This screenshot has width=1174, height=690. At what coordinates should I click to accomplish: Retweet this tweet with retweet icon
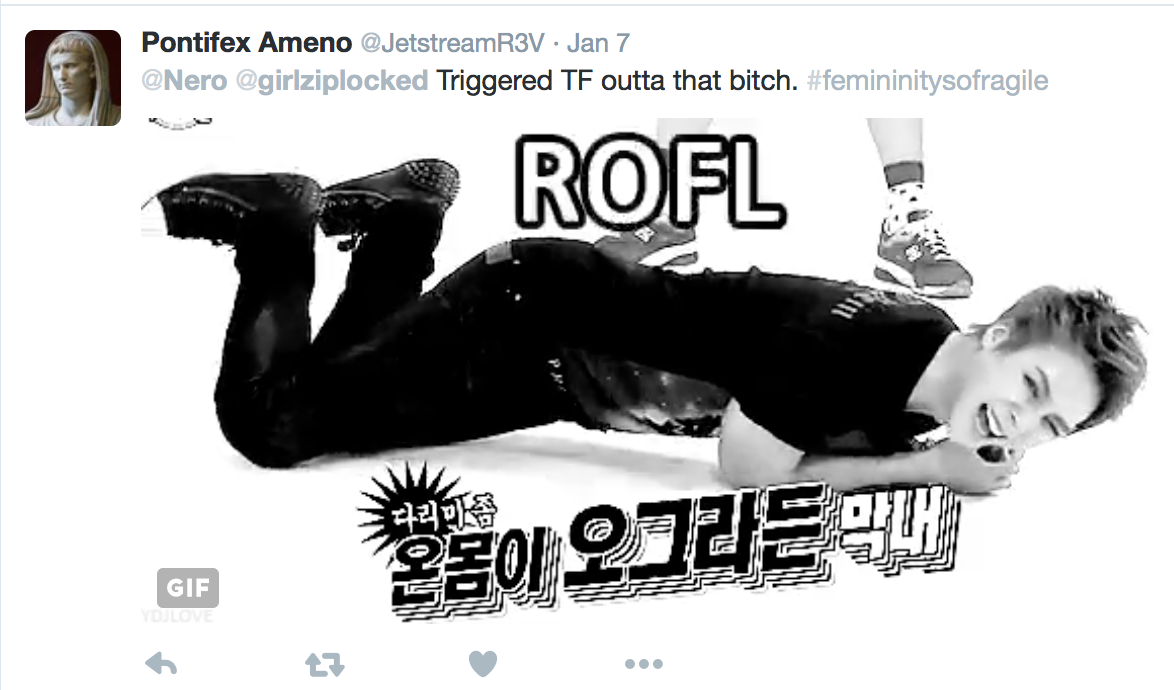tap(324, 664)
